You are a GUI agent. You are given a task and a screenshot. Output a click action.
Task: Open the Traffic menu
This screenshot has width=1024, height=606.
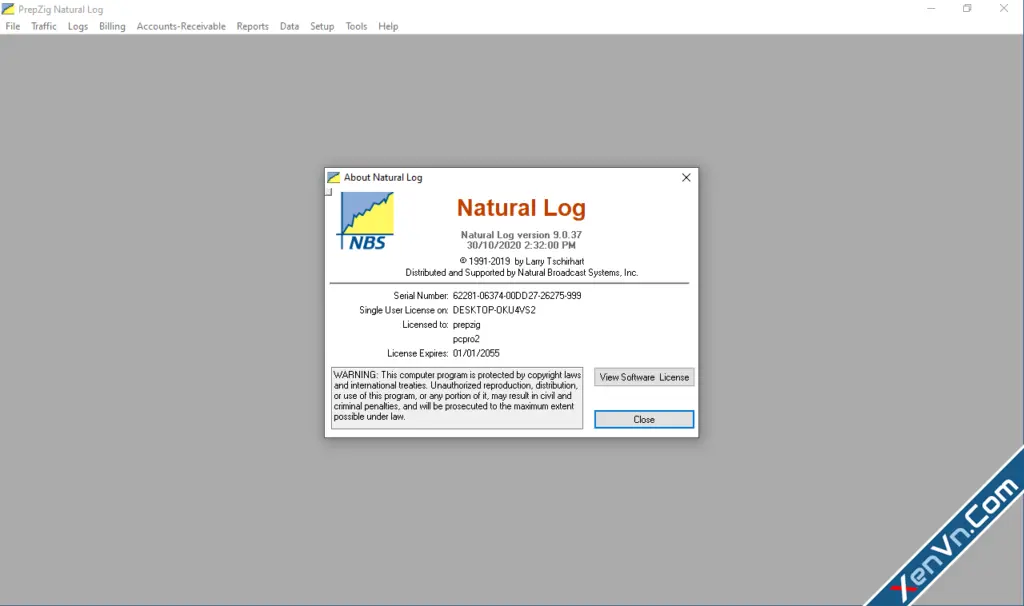44,26
